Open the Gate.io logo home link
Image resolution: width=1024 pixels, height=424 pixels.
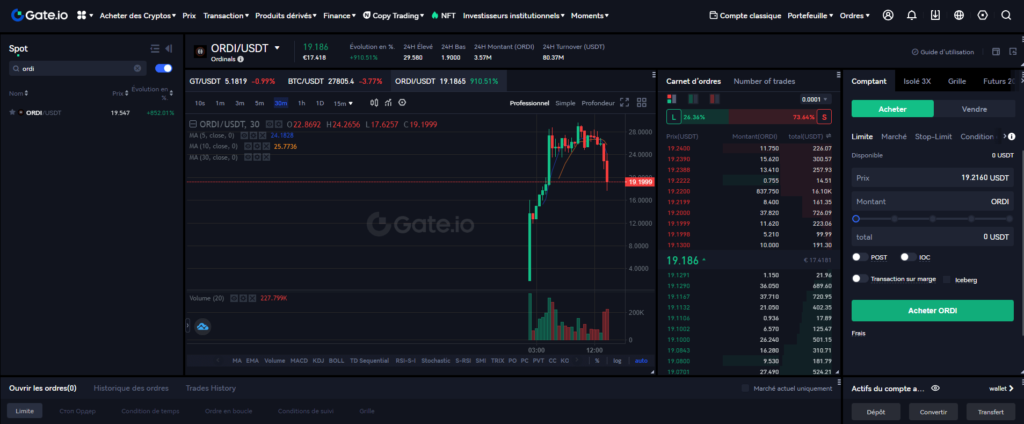click(40, 15)
